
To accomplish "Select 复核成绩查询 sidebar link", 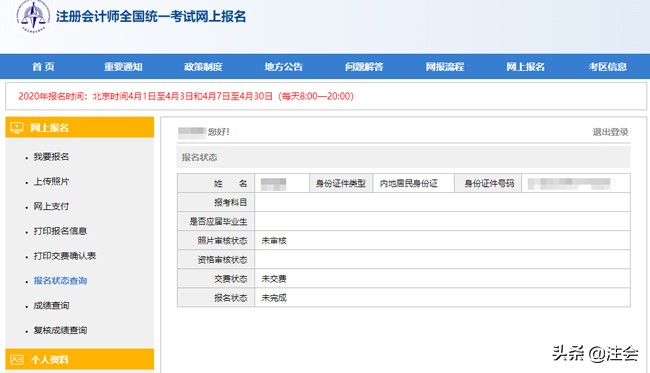I will tap(61, 330).
